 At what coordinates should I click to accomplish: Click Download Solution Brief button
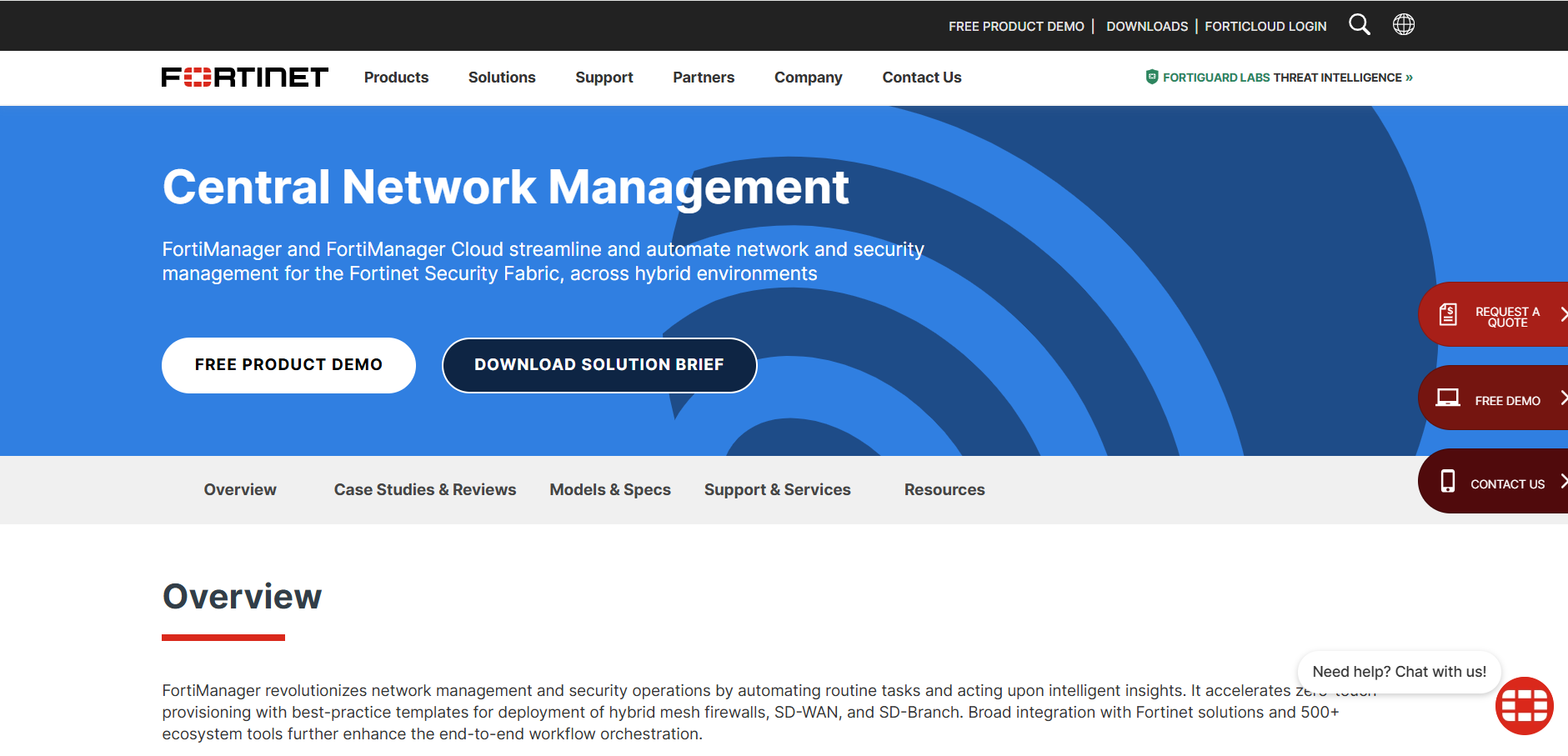pos(599,365)
